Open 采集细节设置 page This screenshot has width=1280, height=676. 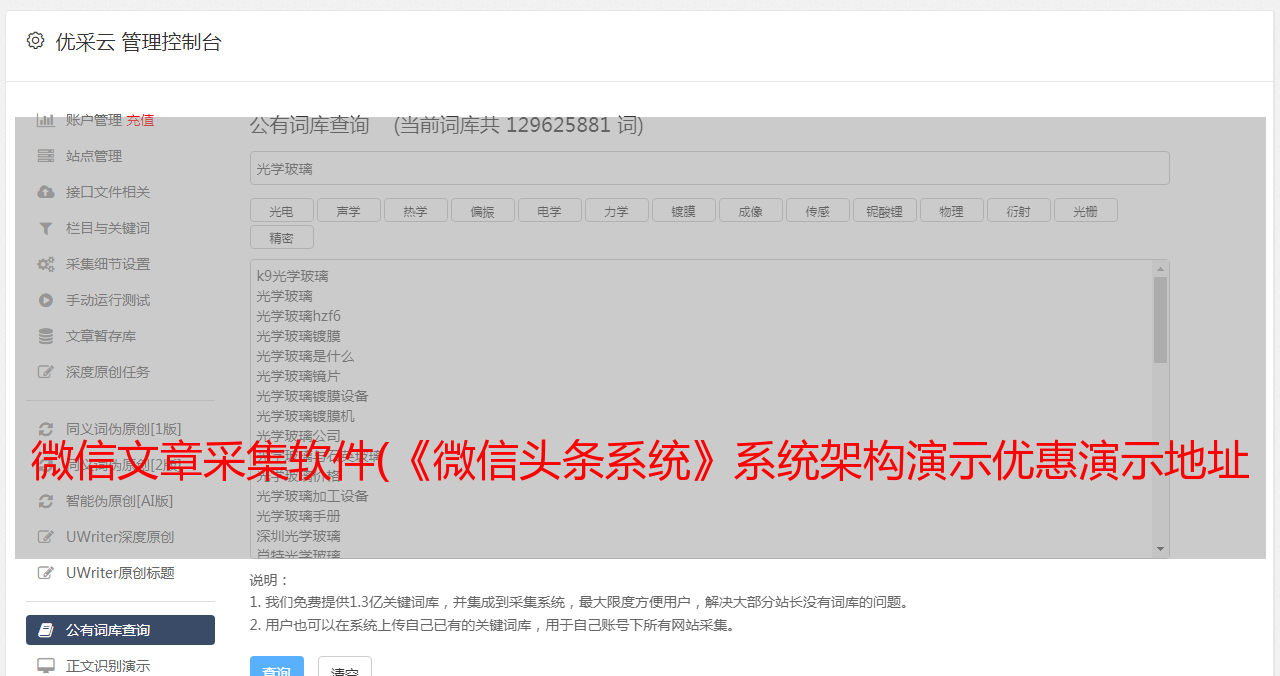[x=108, y=264]
